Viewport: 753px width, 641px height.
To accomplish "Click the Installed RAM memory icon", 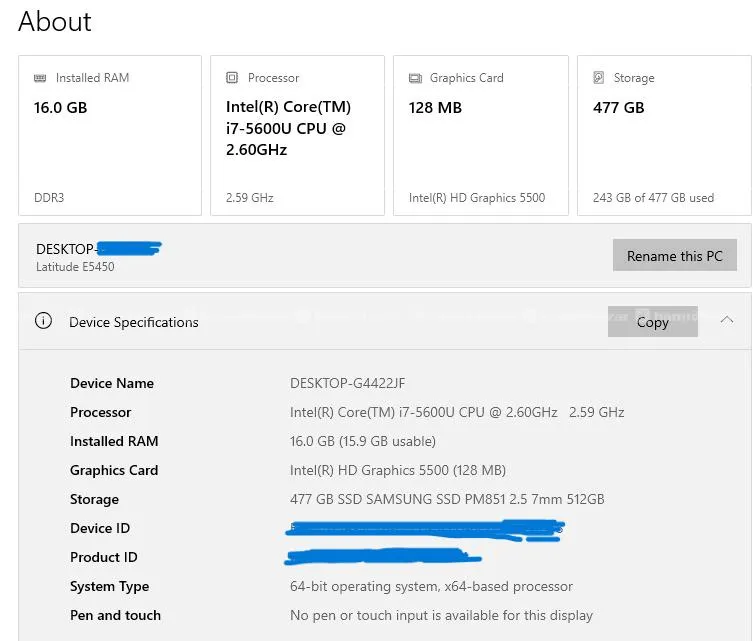I will 40,78.
